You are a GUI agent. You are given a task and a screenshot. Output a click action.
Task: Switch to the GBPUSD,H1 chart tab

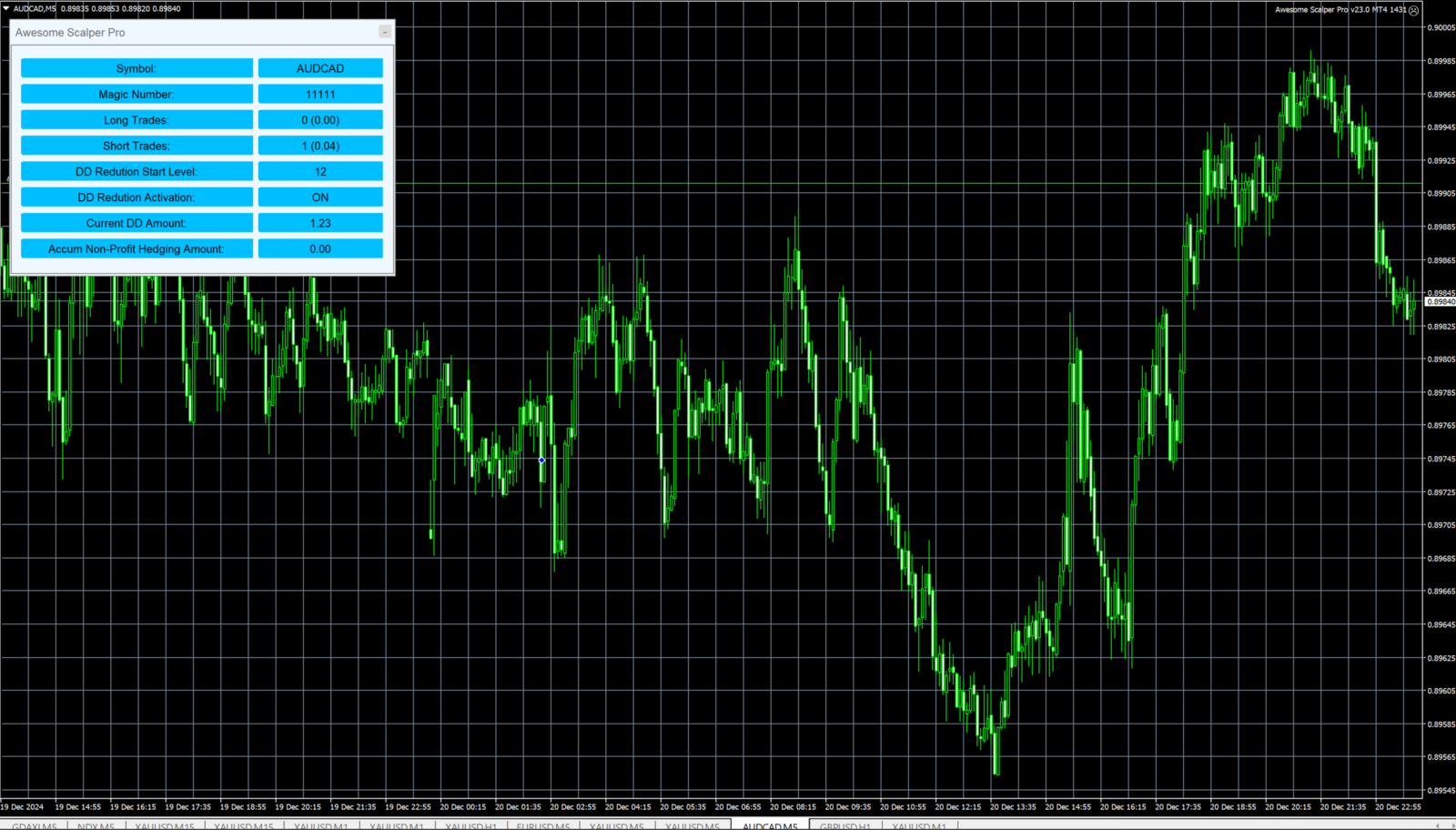[x=844, y=825]
